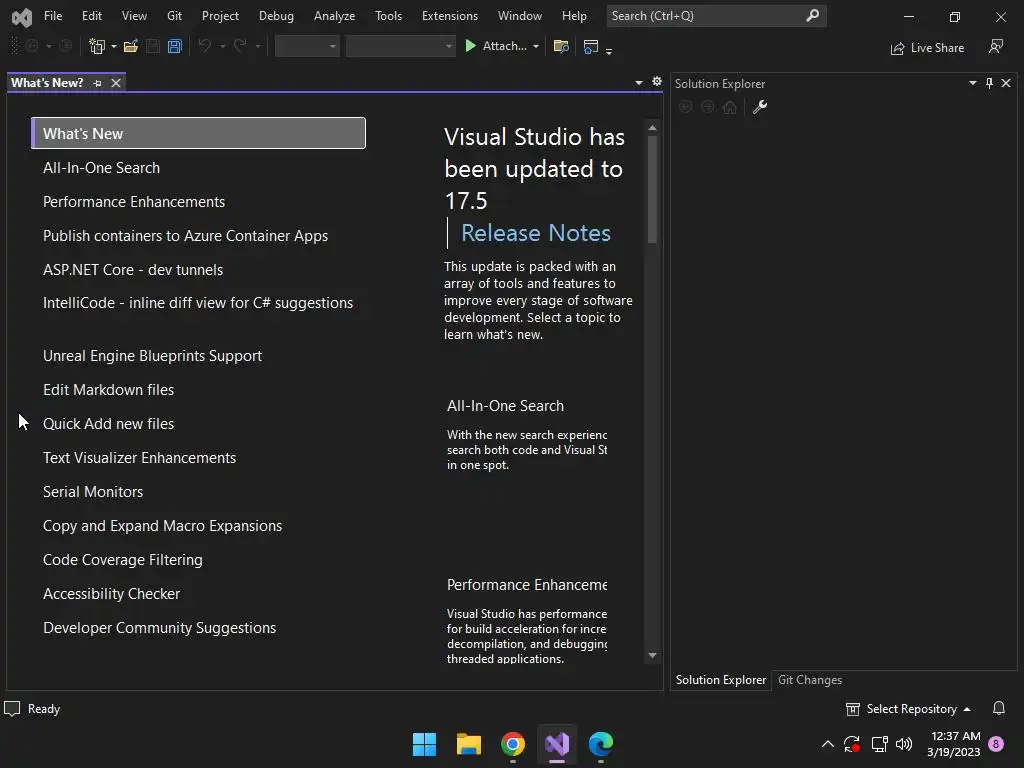Click the Solution Explorer Back arrow
This screenshot has width=1024, height=768.
pyautogui.click(x=685, y=107)
